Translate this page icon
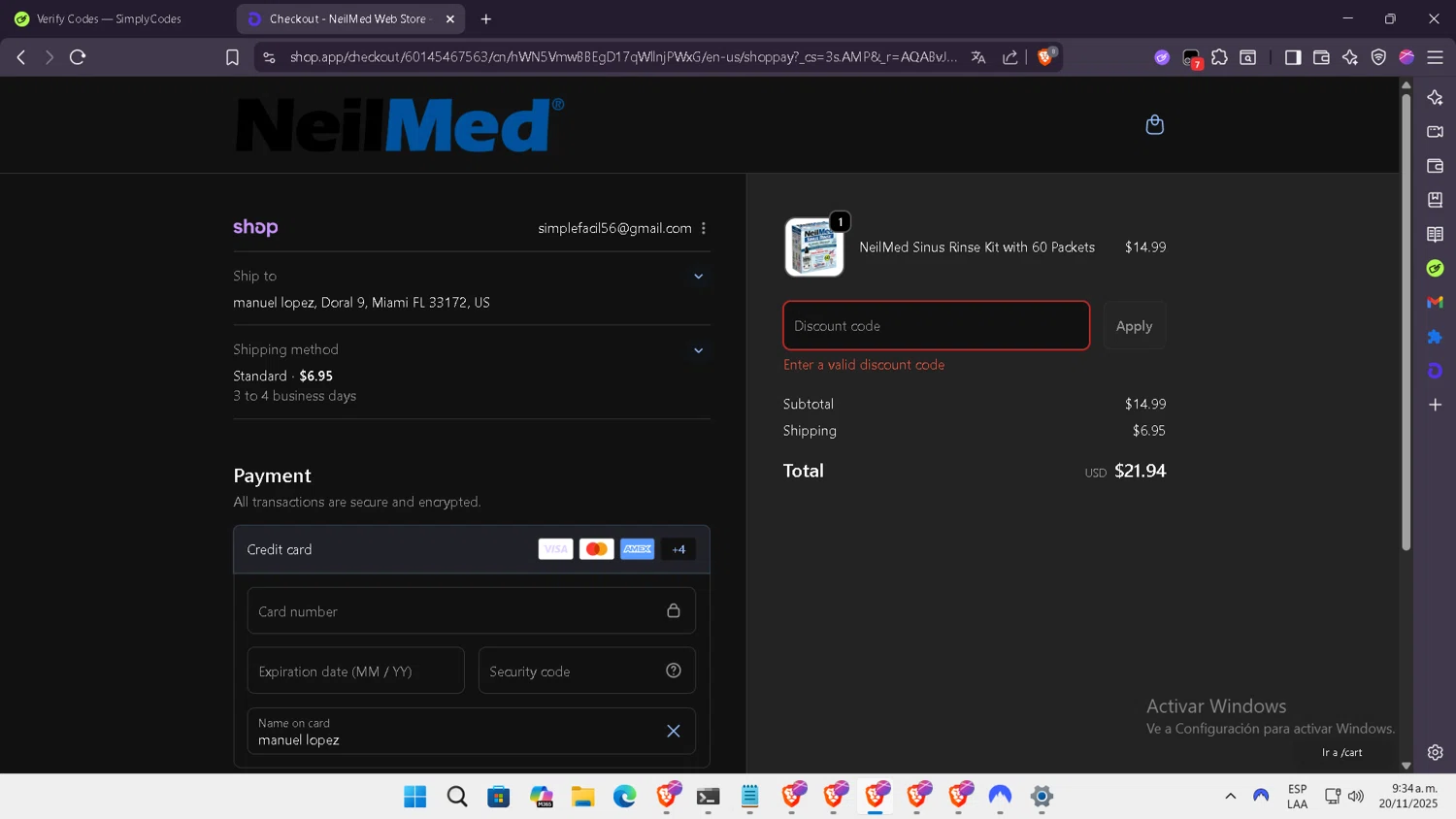 978,57
